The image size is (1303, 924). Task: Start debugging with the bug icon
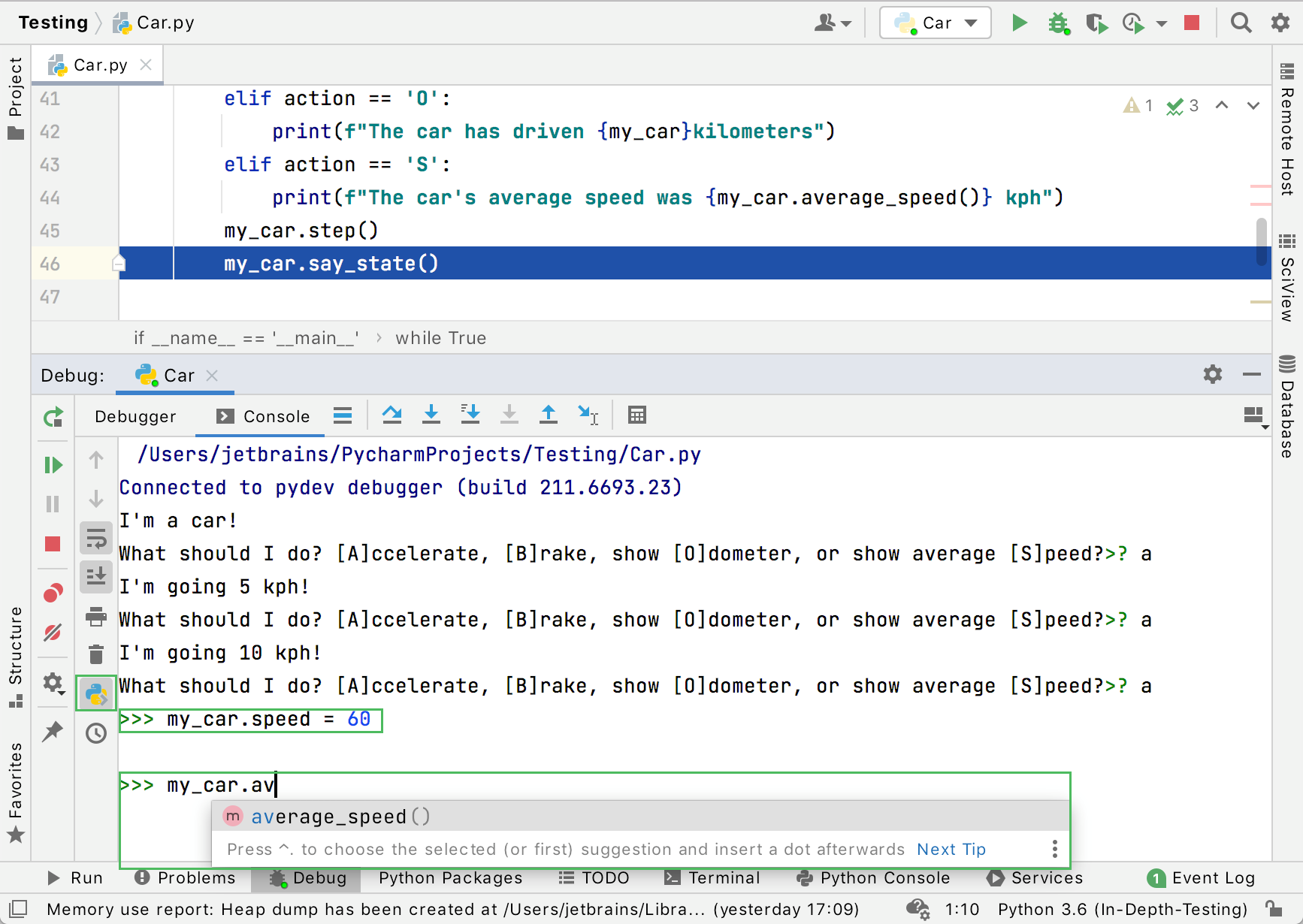(x=1059, y=23)
